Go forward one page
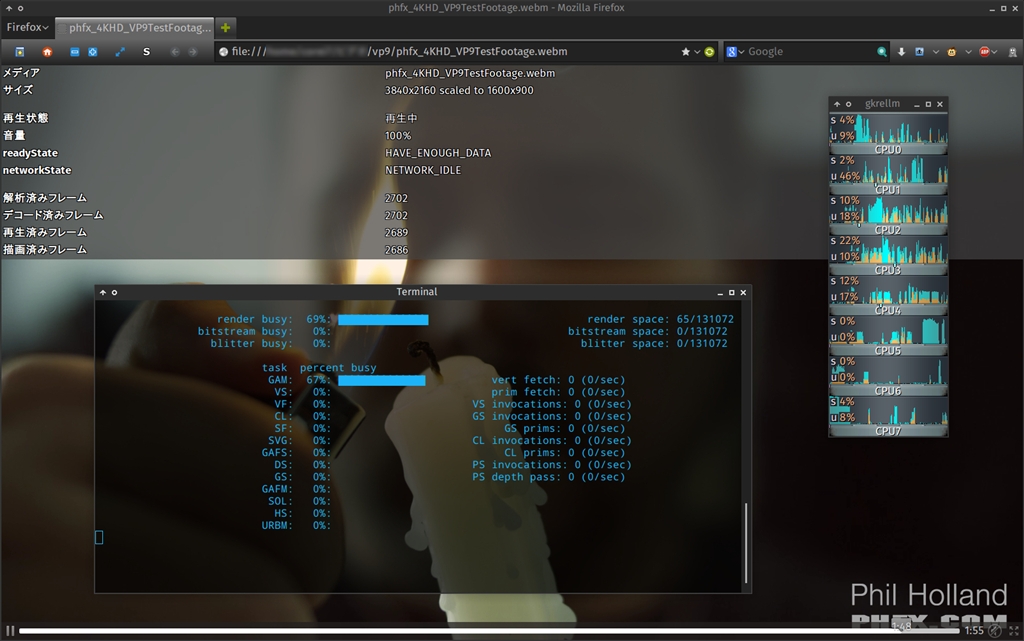Screen dimensions: 1024x641 click(x=193, y=52)
